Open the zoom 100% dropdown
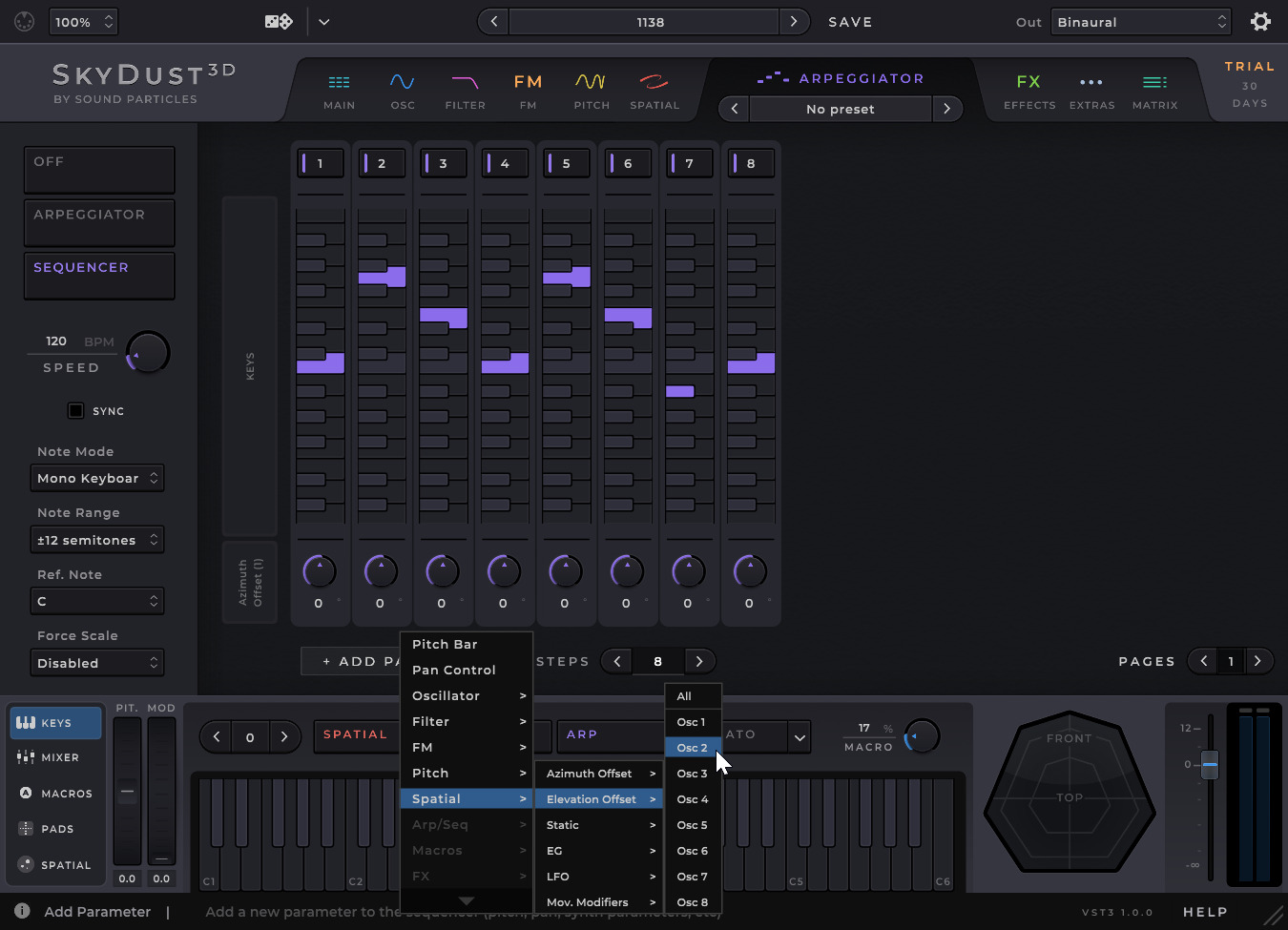This screenshot has height=930, width=1288. click(x=83, y=22)
